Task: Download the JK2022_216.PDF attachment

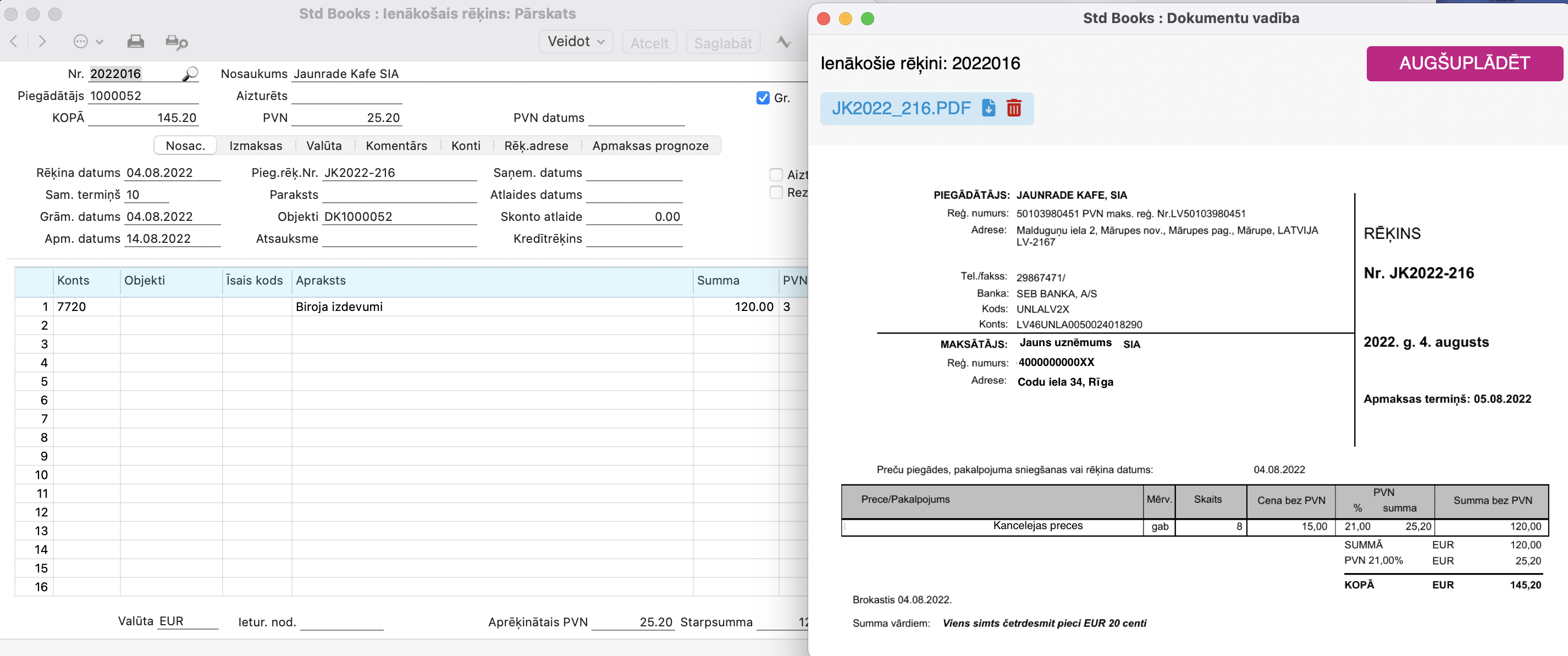Action: pos(988,108)
